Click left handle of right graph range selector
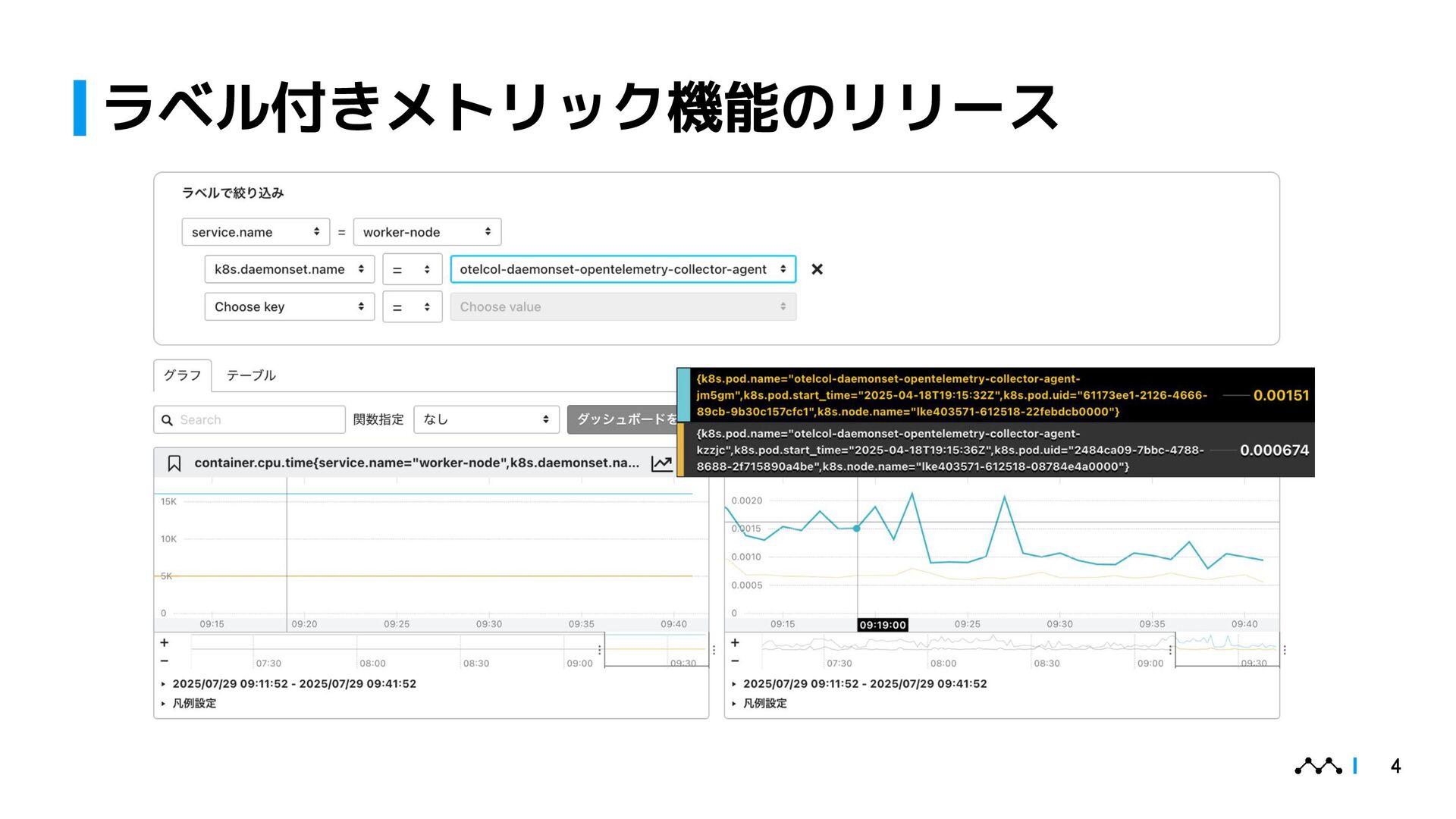 (x=1171, y=650)
